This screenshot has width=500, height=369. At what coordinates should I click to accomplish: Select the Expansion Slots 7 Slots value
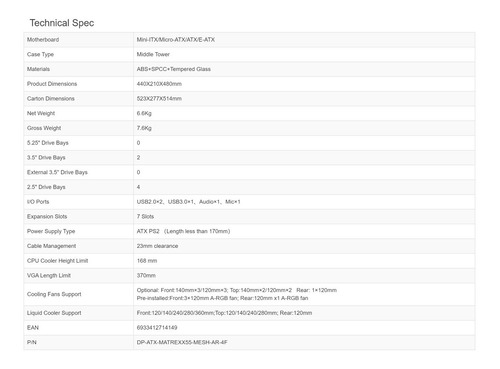(x=145, y=216)
